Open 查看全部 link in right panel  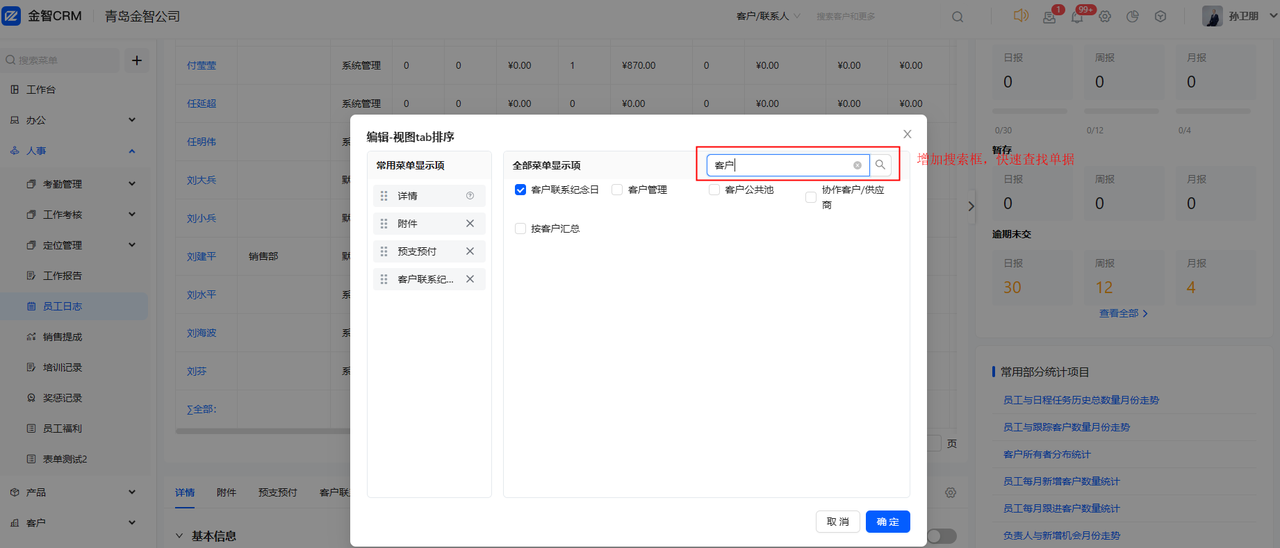(x=1123, y=313)
